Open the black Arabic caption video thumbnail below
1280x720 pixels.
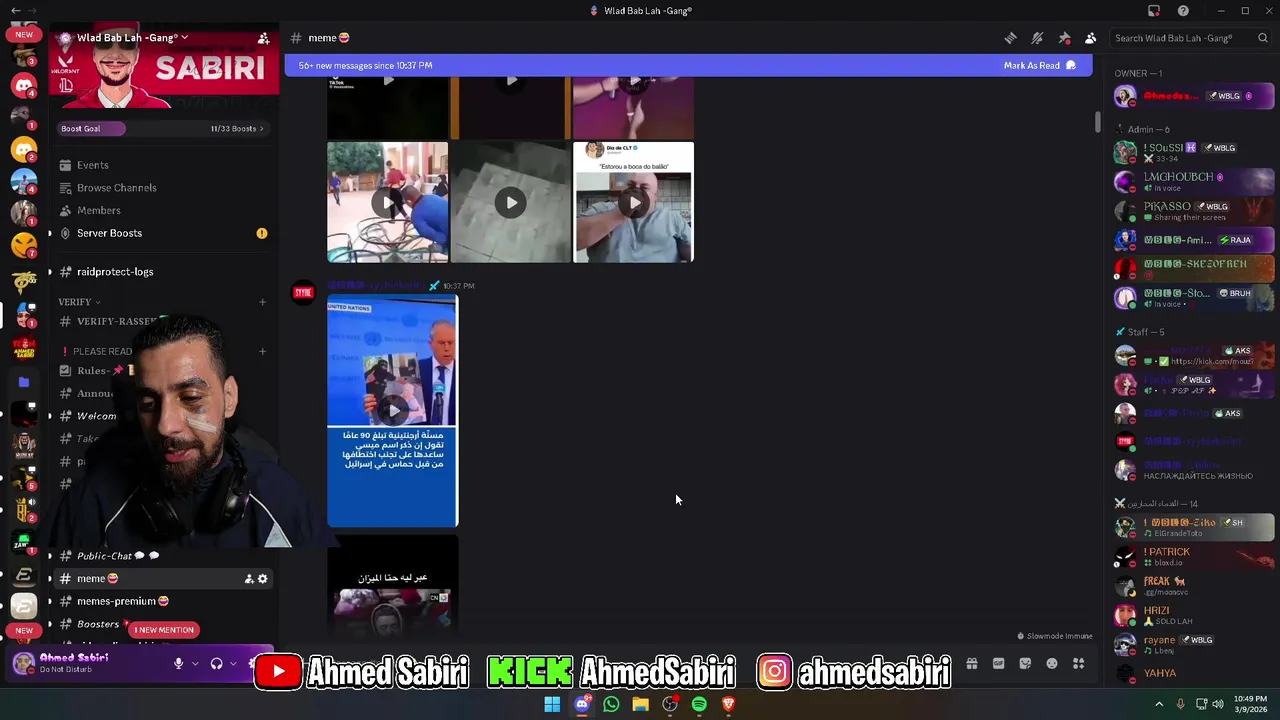(393, 585)
